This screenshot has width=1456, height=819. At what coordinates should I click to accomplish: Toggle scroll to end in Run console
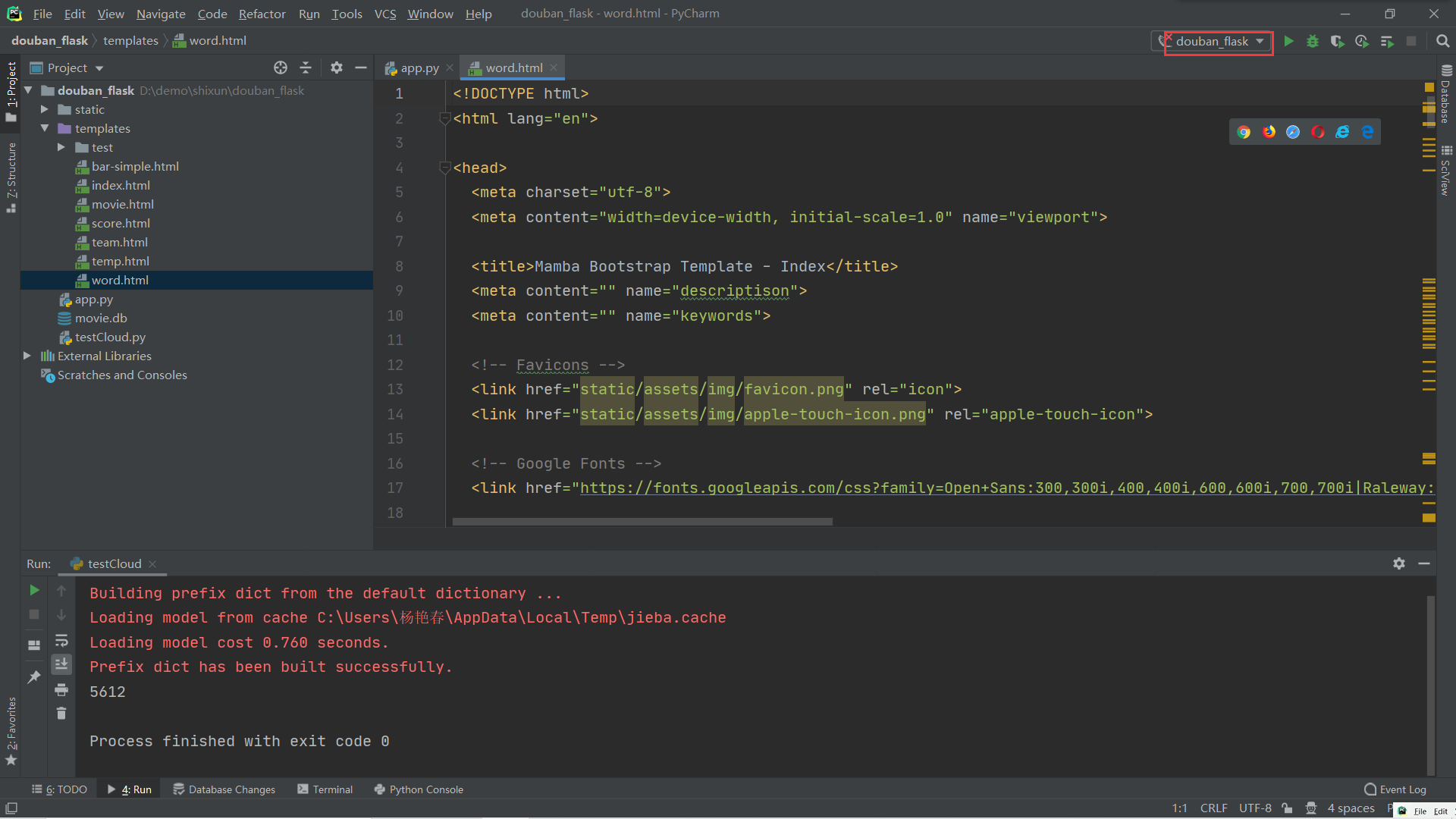point(61,664)
